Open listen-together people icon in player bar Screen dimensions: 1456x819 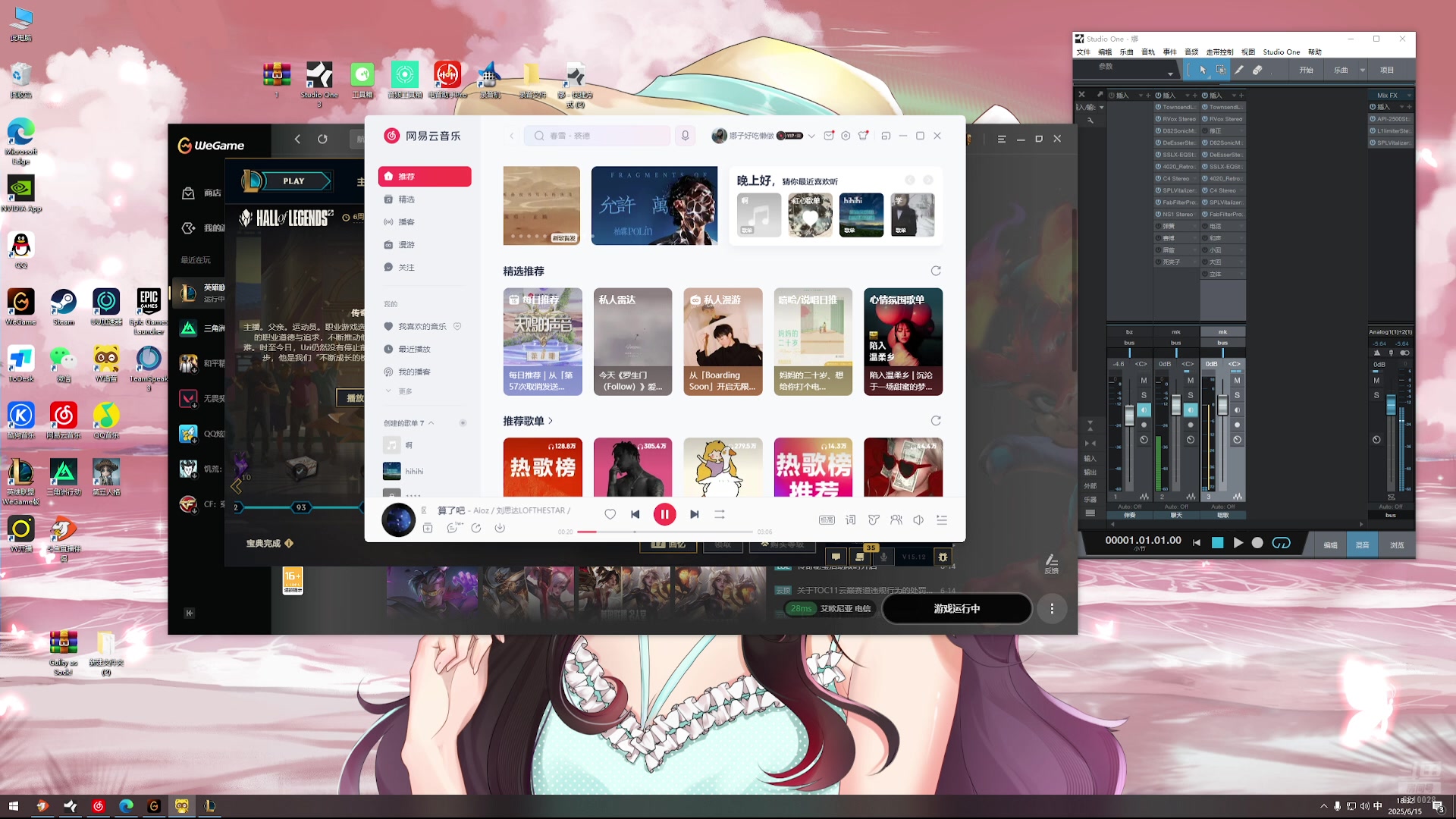point(896,519)
